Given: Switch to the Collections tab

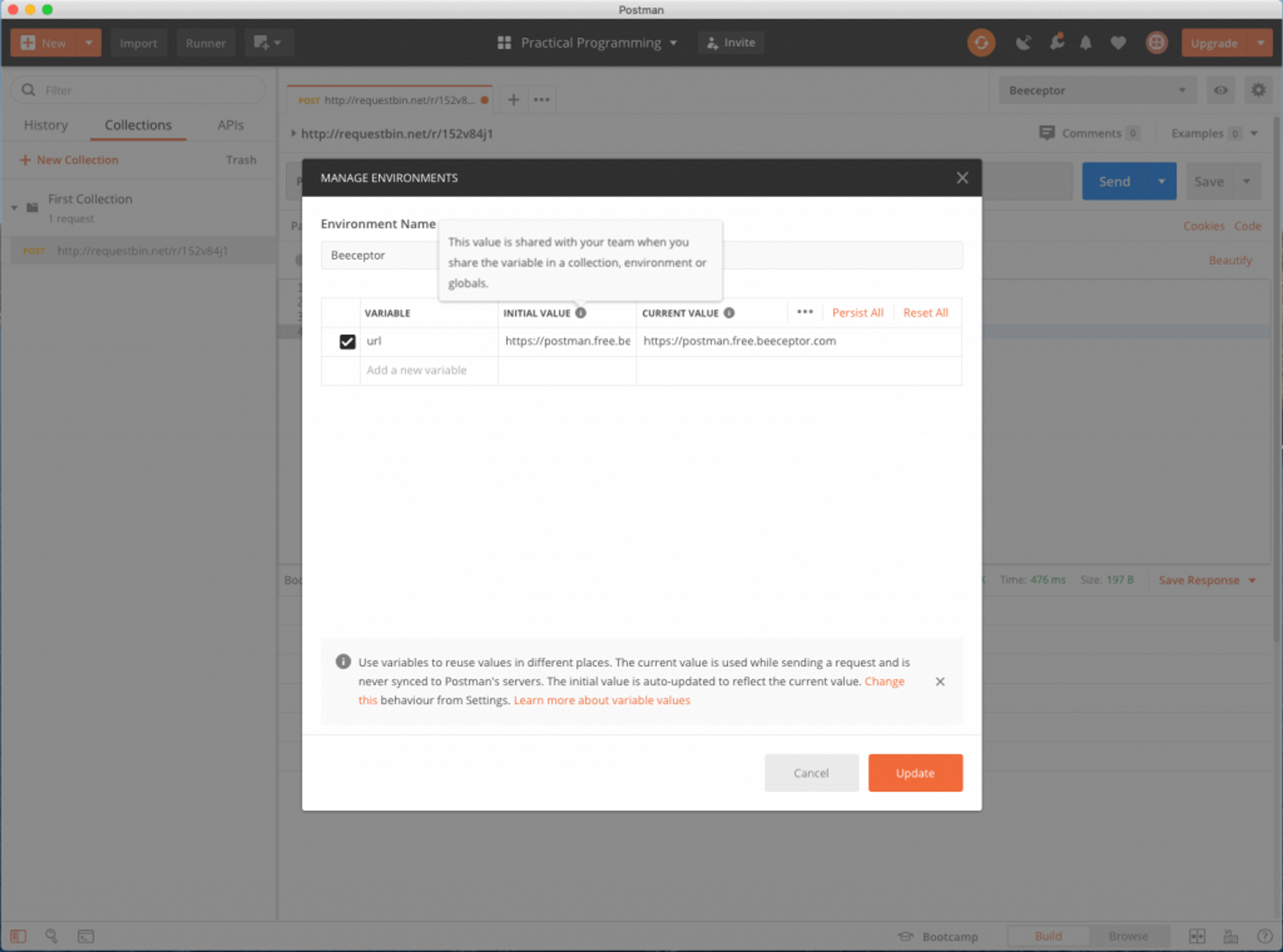Looking at the screenshot, I should [138, 125].
